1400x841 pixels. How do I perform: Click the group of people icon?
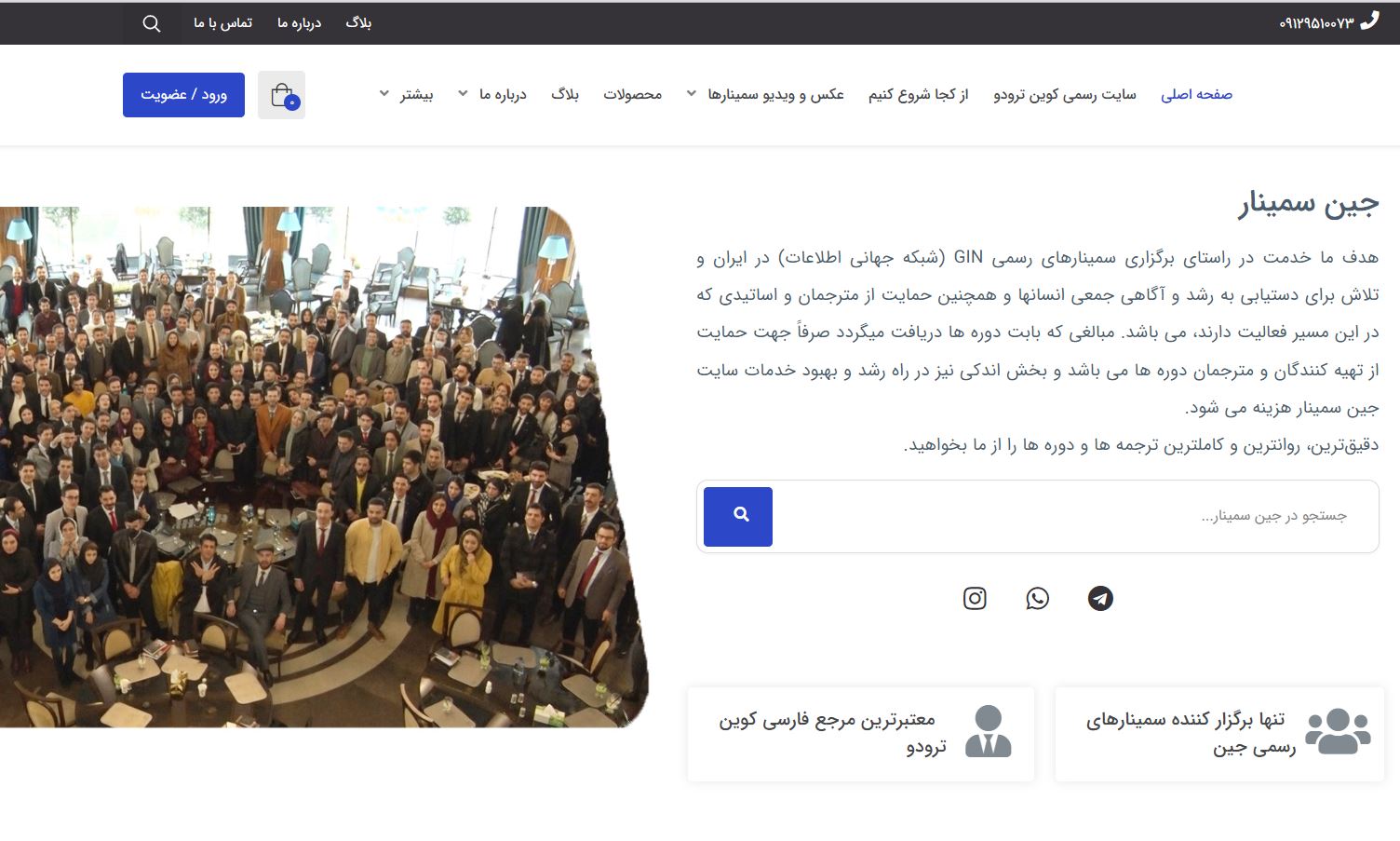pos(1337,732)
